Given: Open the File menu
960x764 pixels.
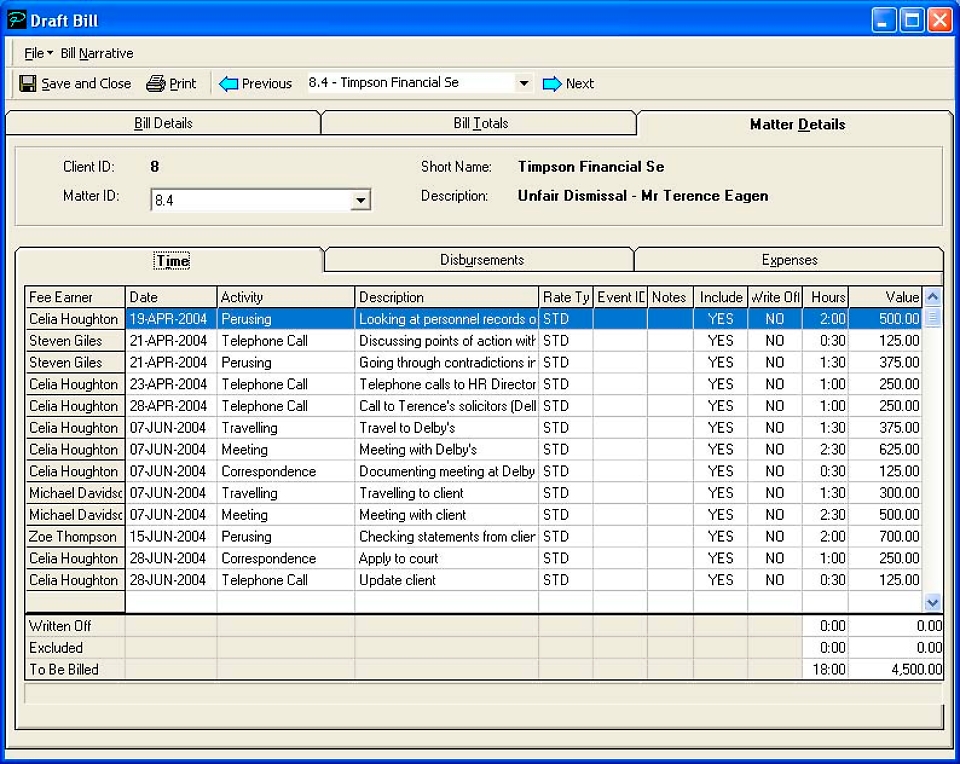Looking at the screenshot, I should click(38, 53).
